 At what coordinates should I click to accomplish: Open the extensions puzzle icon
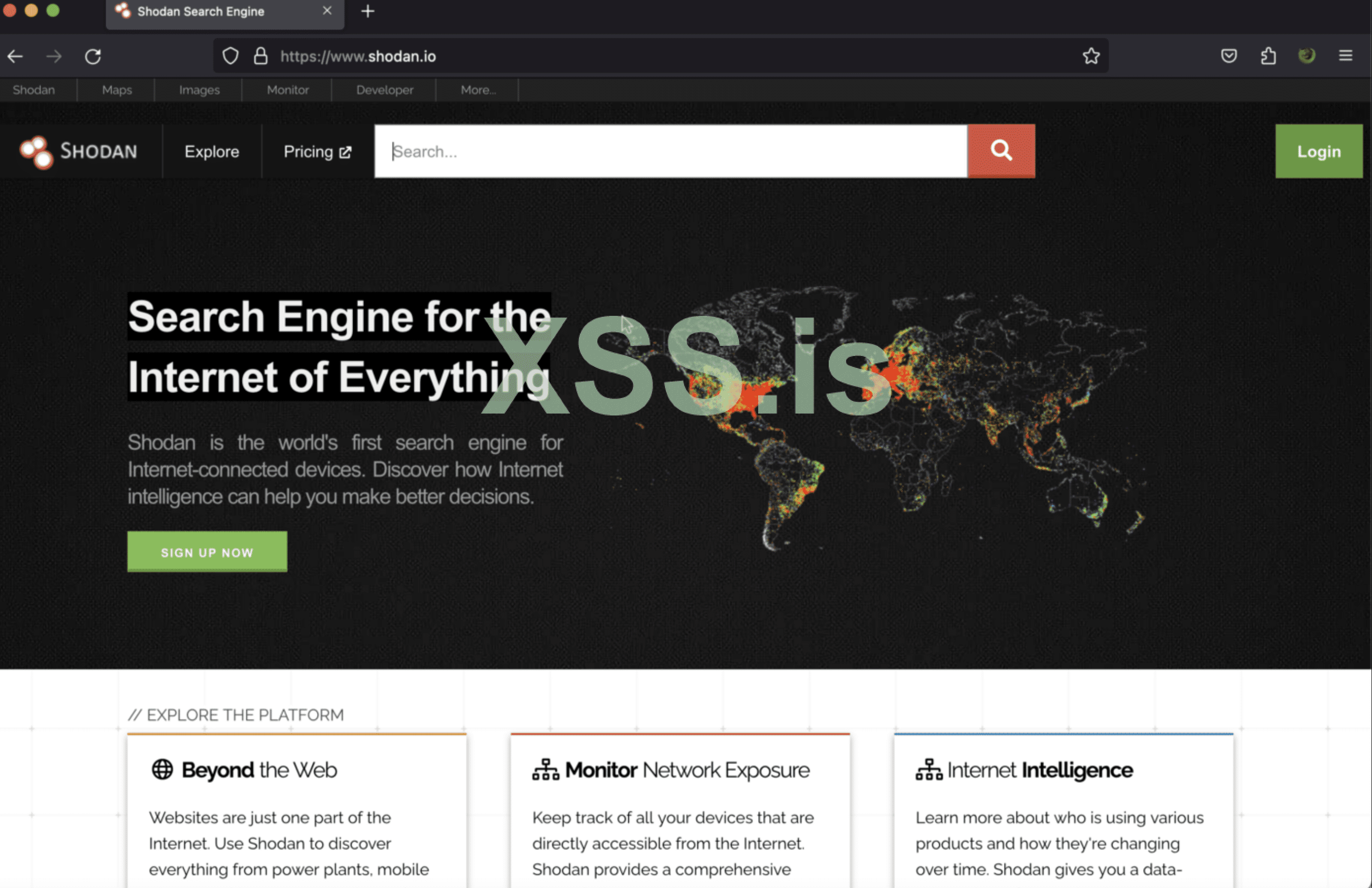pos(1268,56)
